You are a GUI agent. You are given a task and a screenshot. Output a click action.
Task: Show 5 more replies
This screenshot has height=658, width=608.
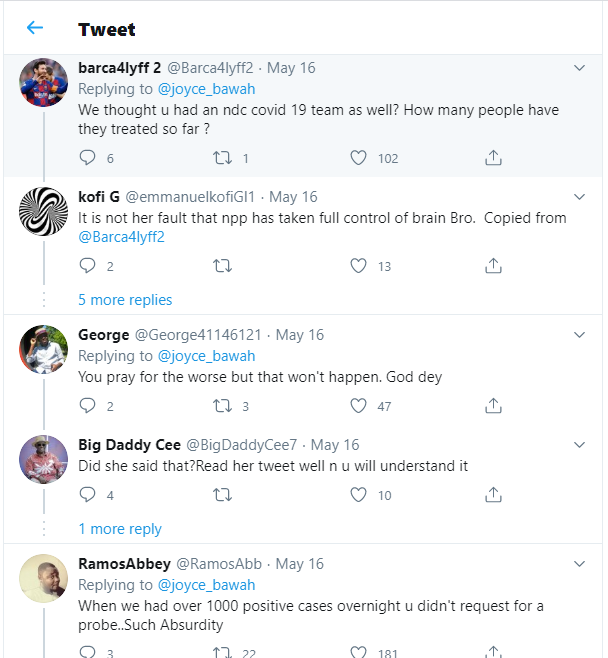point(125,300)
